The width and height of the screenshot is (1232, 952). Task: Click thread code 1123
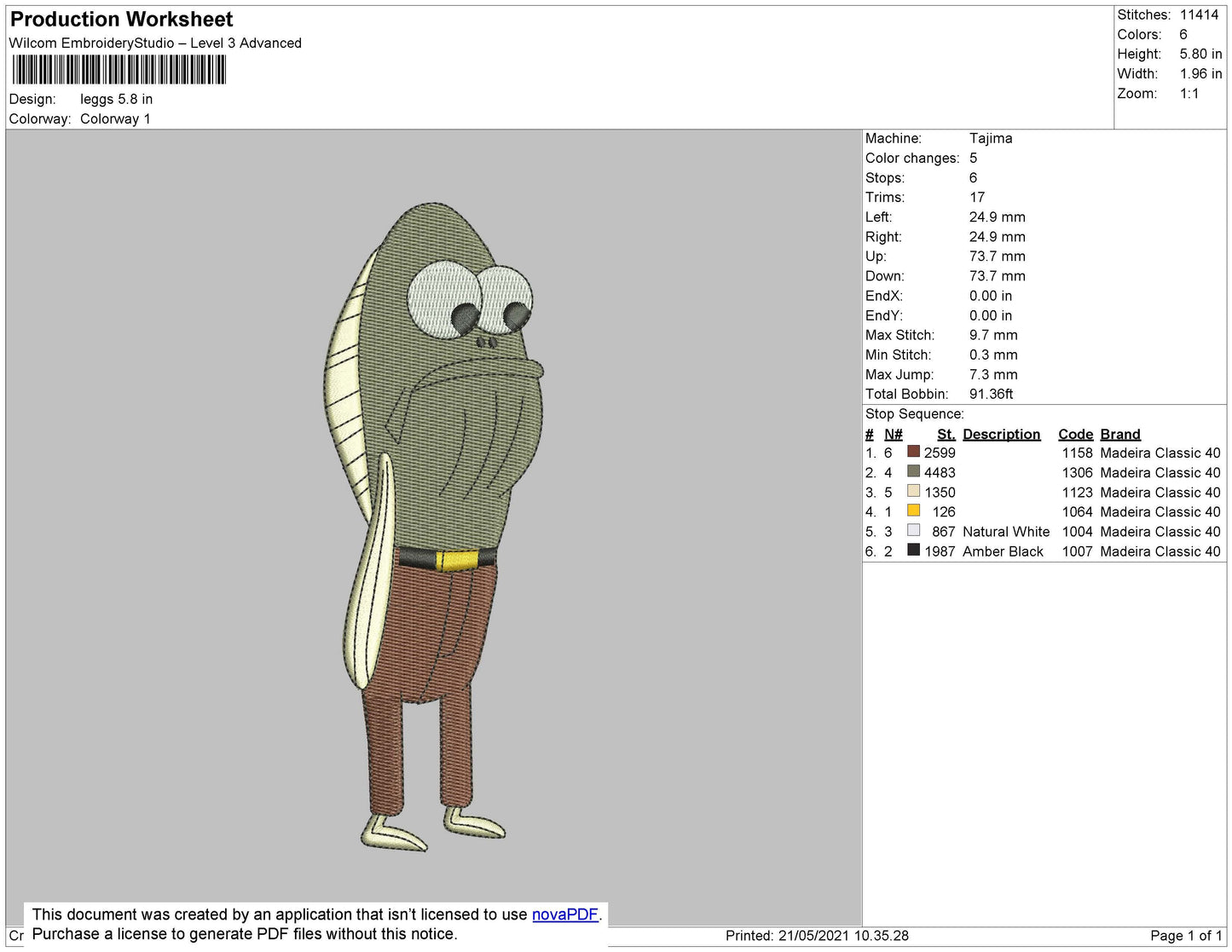tap(1078, 492)
